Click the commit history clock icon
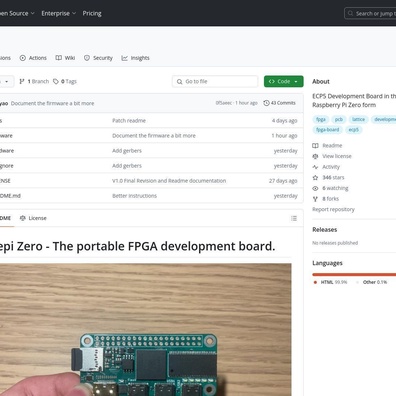 click(266, 103)
